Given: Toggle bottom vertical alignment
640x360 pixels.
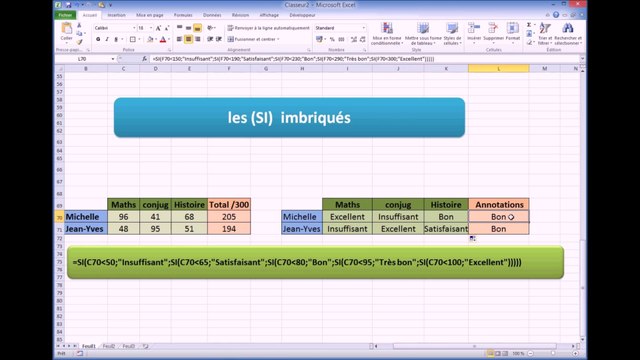Looking at the screenshot, I should click(x=197, y=28).
